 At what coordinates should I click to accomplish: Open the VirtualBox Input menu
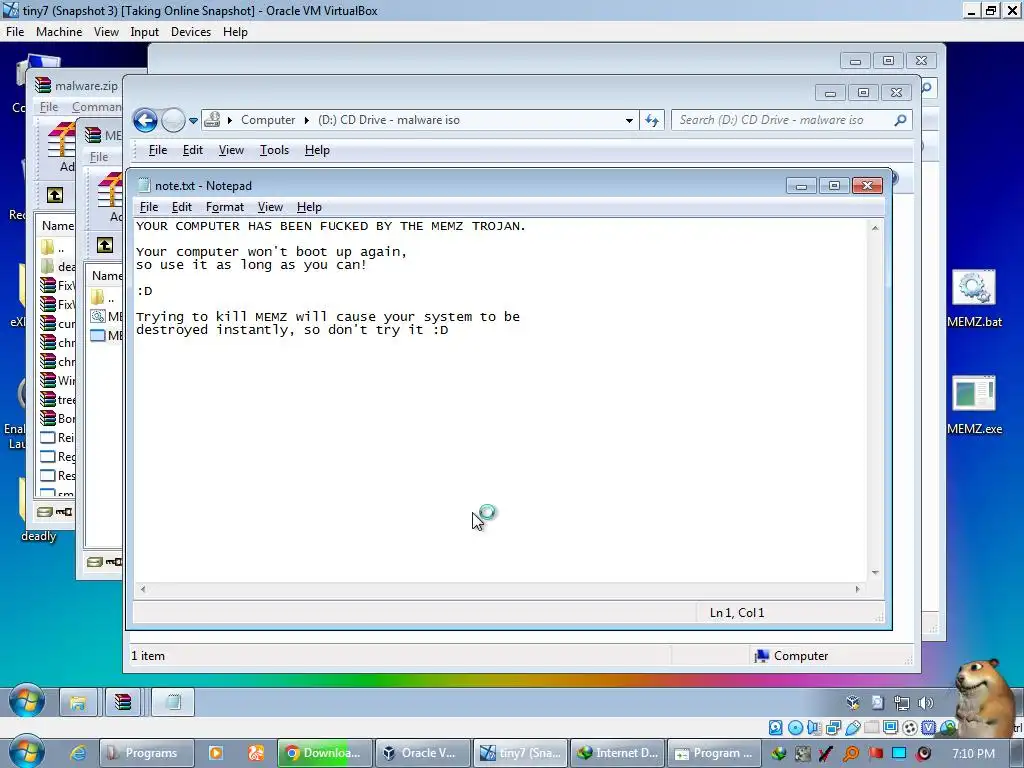click(144, 32)
